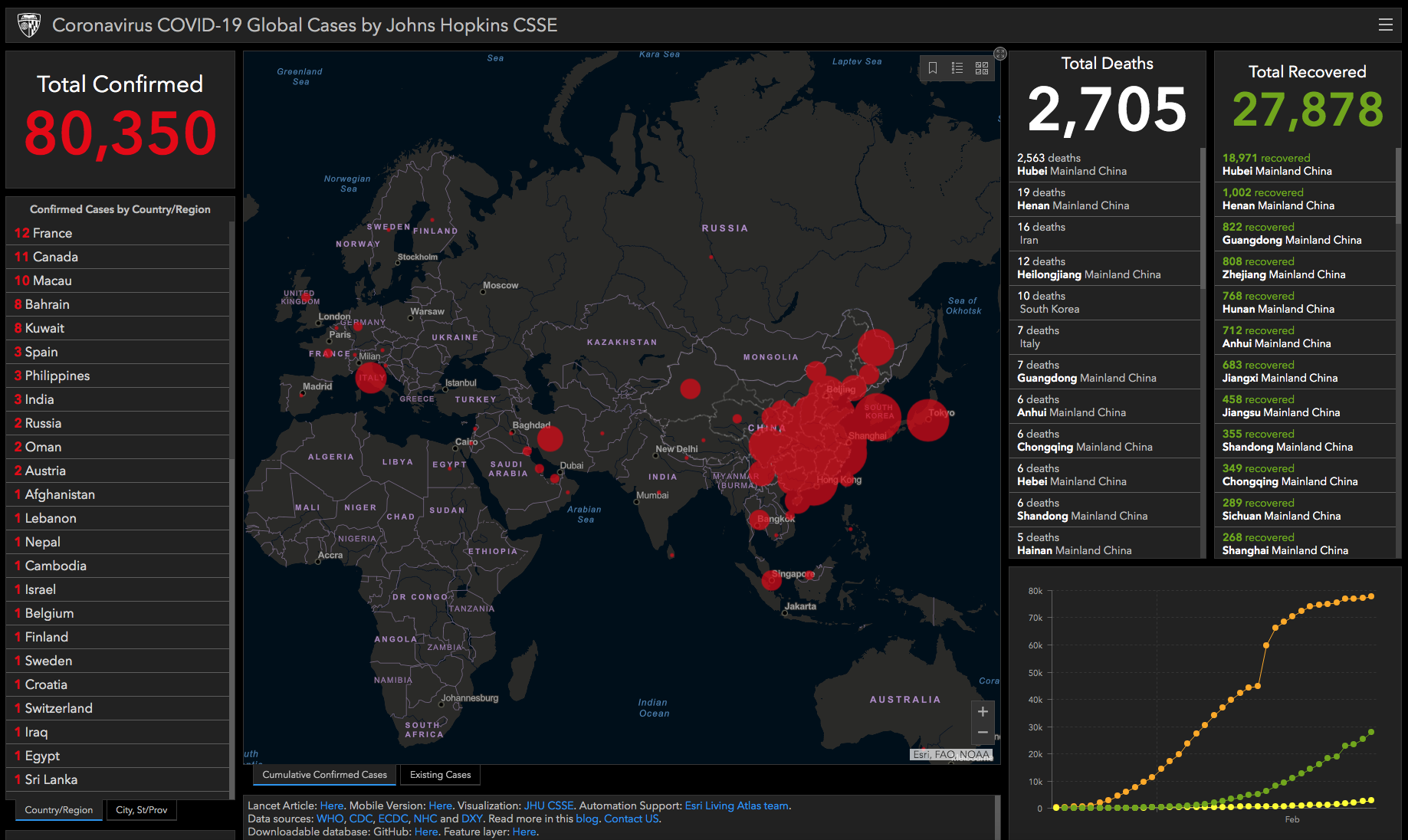
Task: Click the Hainan 5 deaths entry
Action: pyautogui.click(x=1104, y=543)
